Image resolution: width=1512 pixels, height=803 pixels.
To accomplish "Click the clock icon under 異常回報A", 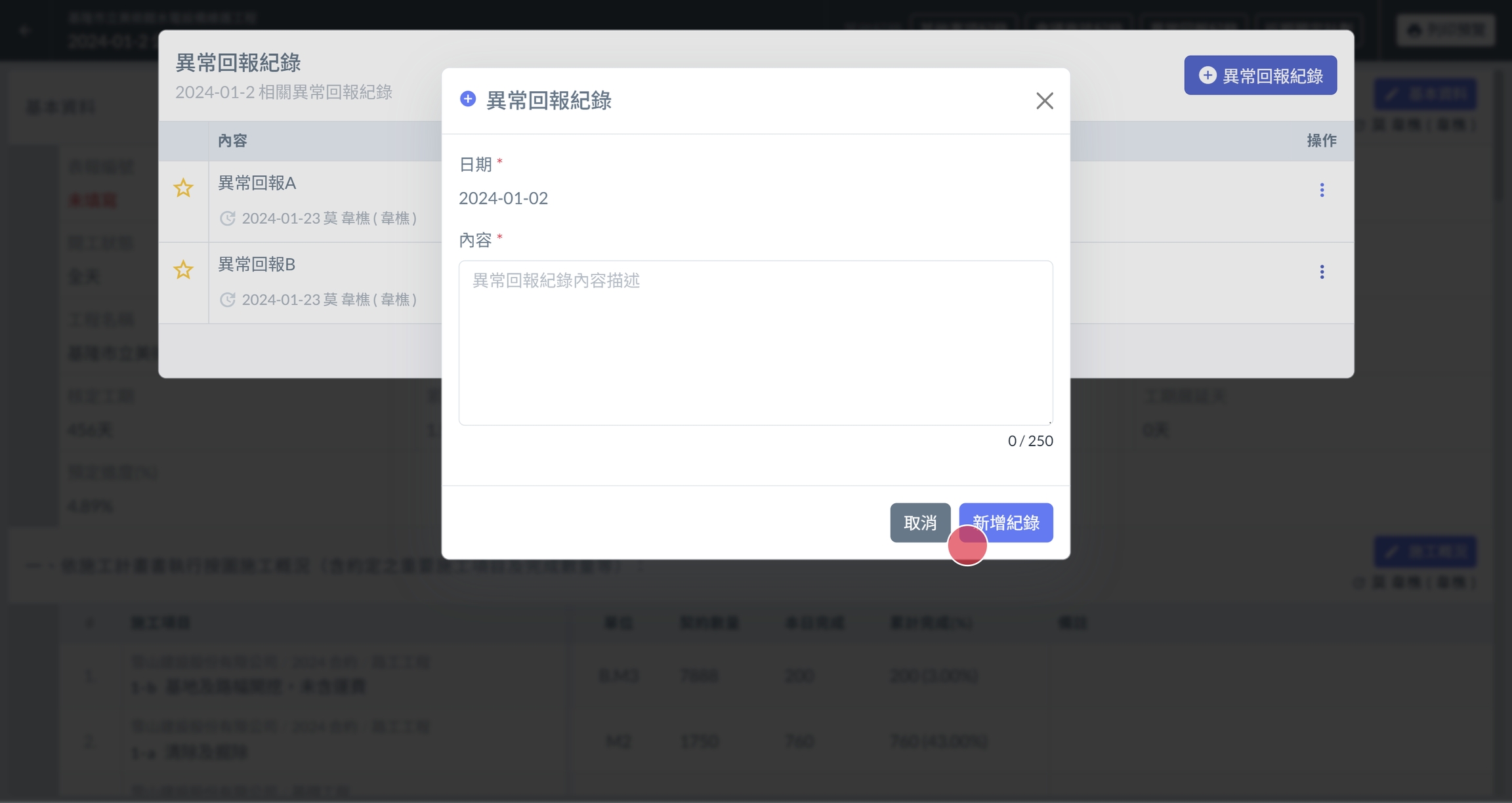I will 228,218.
